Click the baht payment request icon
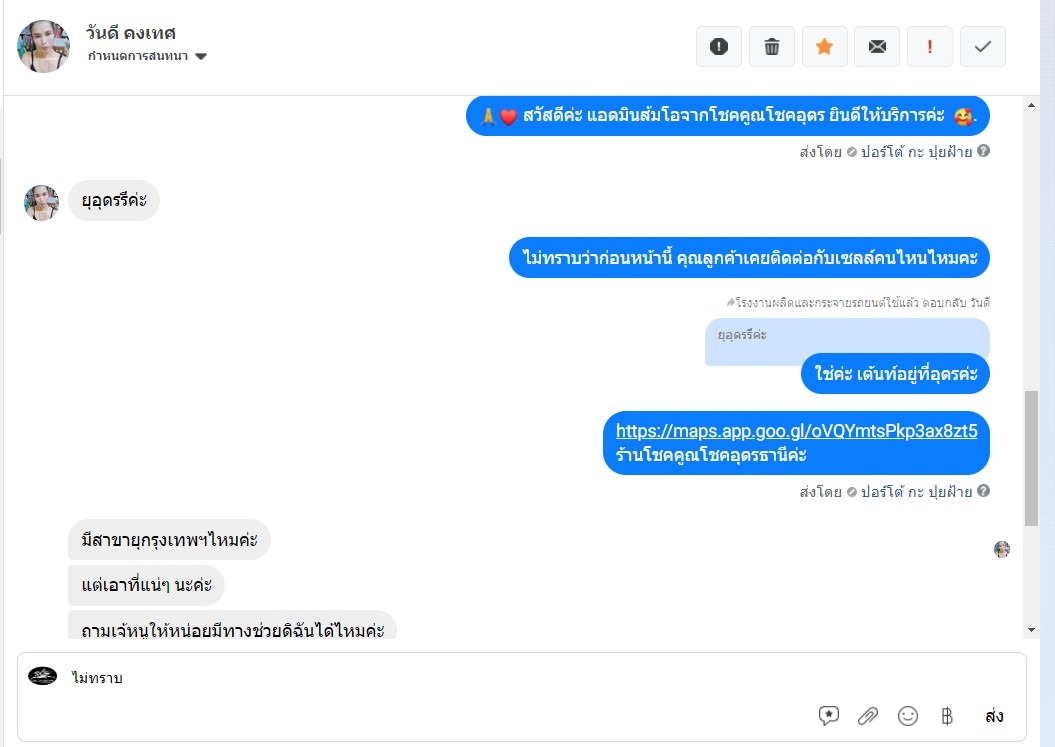This screenshot has height=747, width=1055. pos(947,715)
